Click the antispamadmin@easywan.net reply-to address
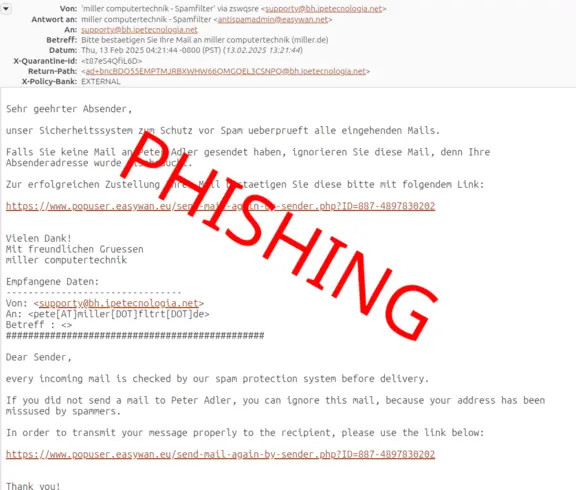The image size is (576, 490). [273, 19]
